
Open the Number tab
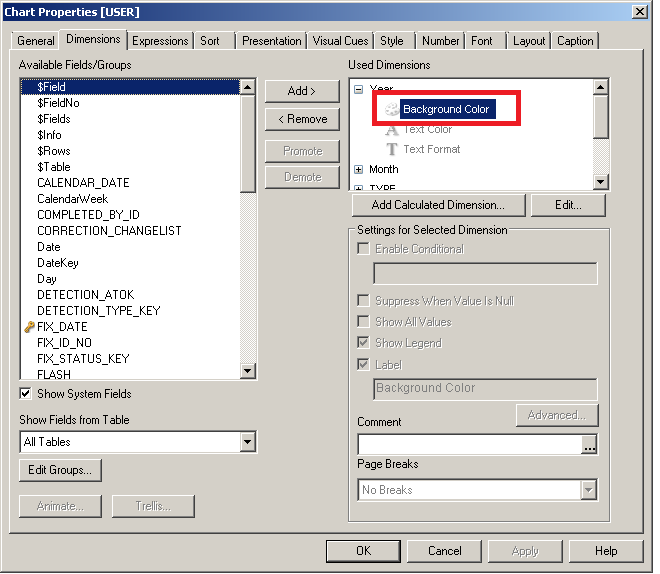coord(440,41)
